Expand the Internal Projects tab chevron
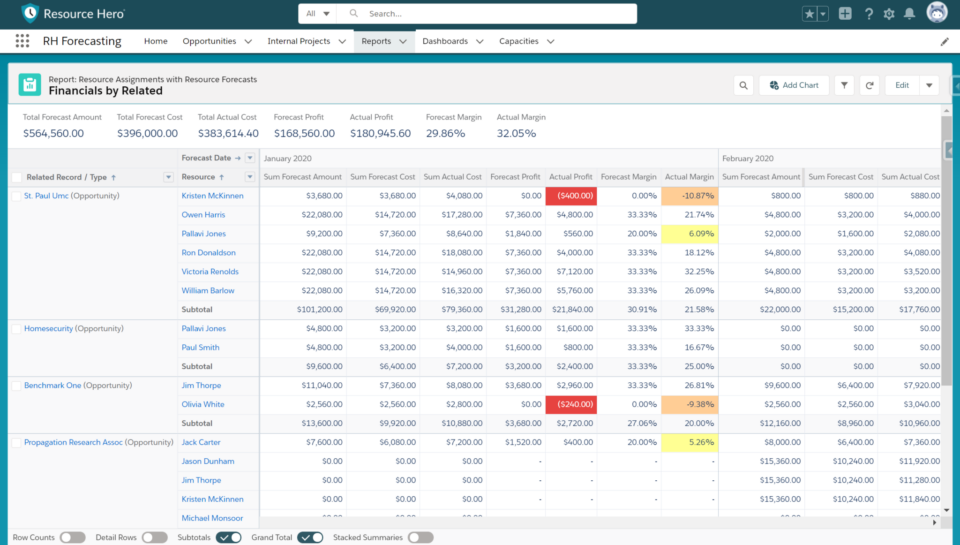The height and width of the screenshot is (545, 960). pyautogui.click(x=342, y=42)
